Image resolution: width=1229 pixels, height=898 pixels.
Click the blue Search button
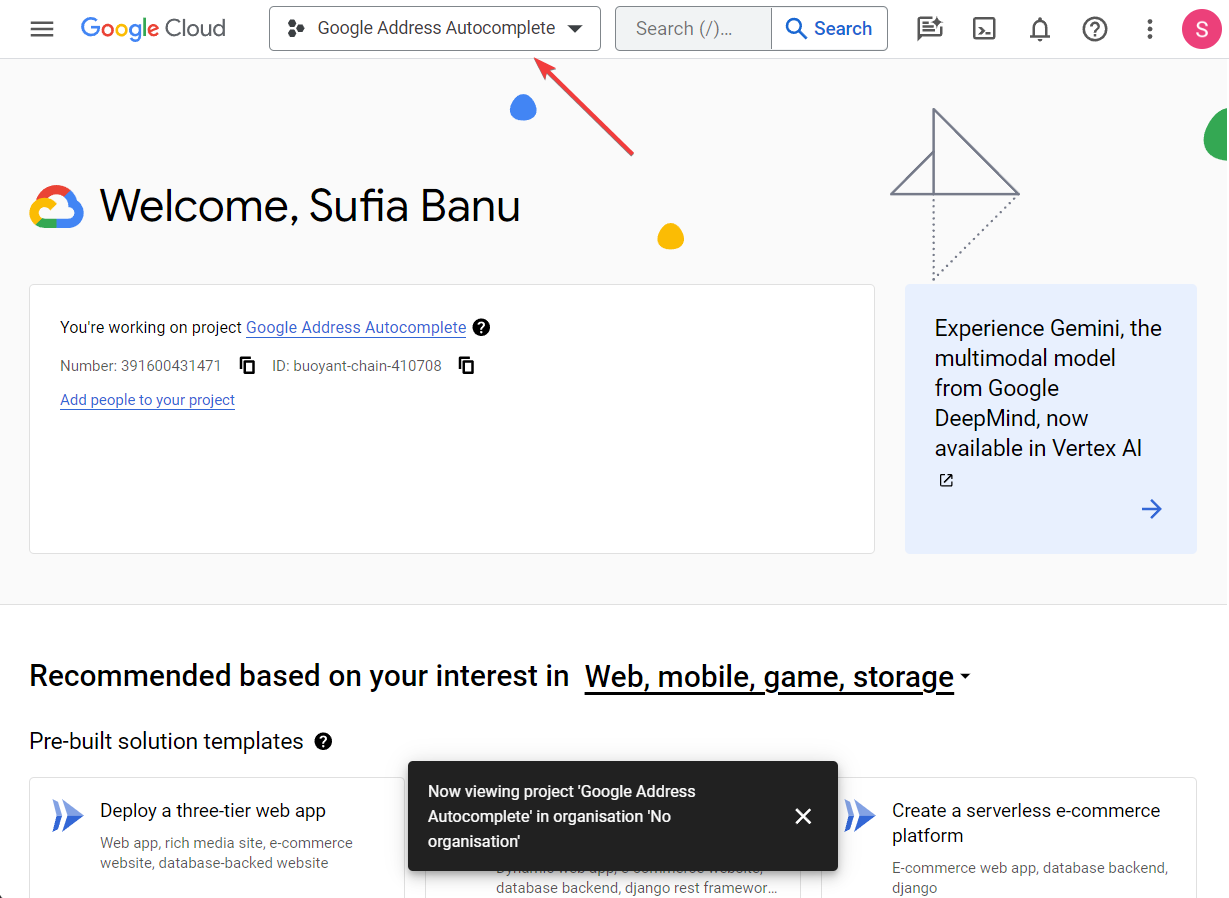coord(829,29)
